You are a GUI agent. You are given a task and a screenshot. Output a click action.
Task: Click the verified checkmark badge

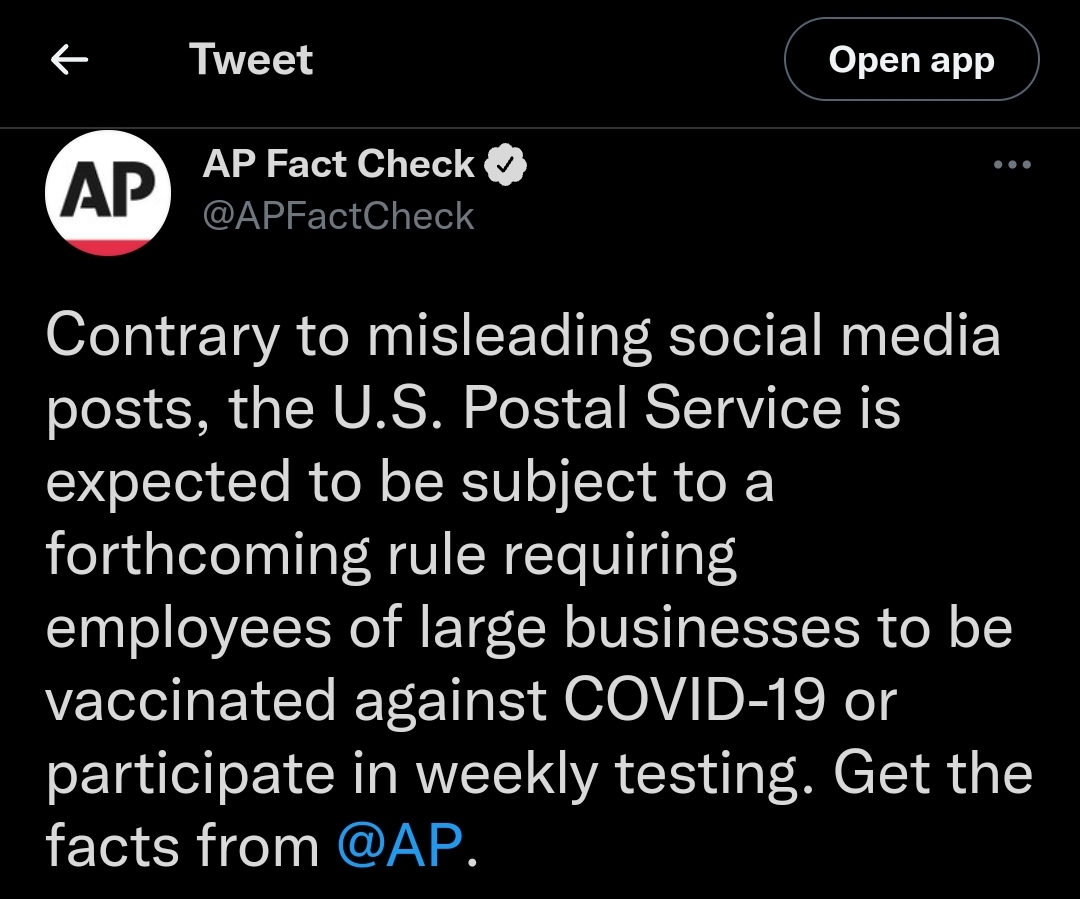click(506, 165)
